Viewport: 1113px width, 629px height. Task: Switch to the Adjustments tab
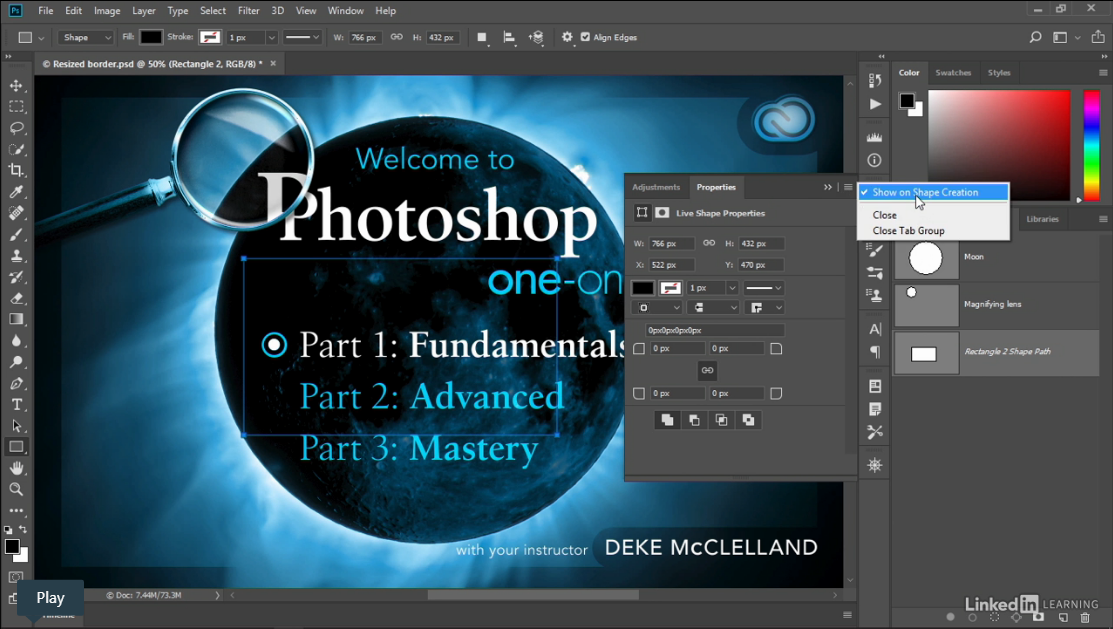[x=656, y=187]
